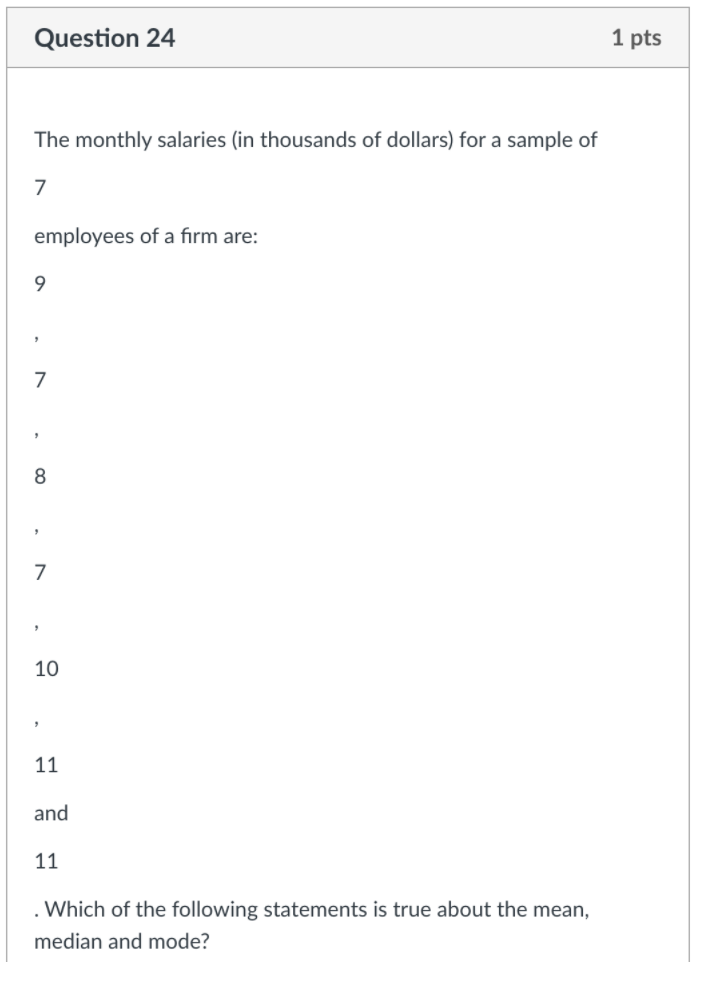712x998 pixels.
Task: Click the Question 24 heading
Action: click(x=104, y=38)
